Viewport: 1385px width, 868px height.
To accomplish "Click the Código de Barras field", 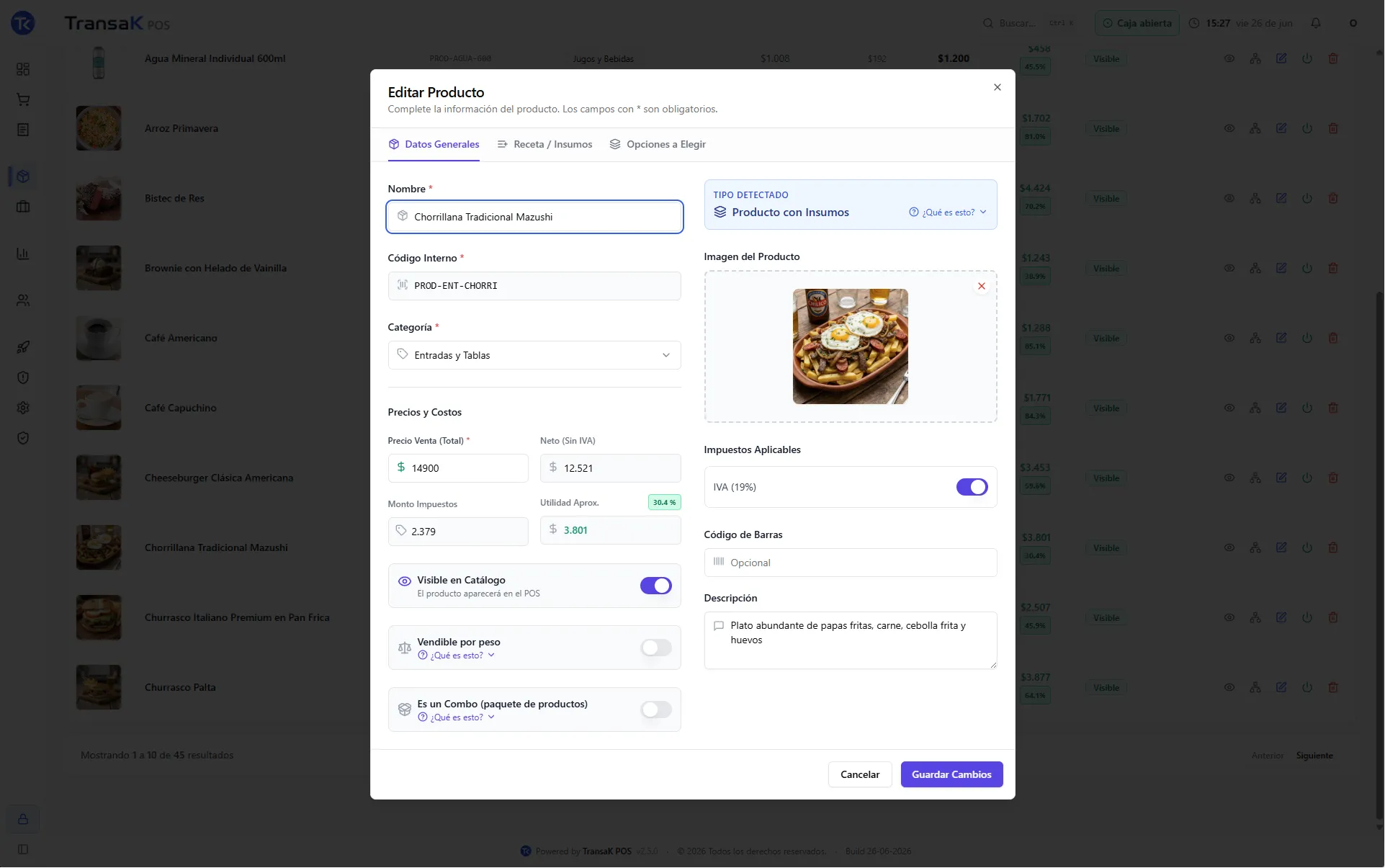I will [x=851, y=563].
